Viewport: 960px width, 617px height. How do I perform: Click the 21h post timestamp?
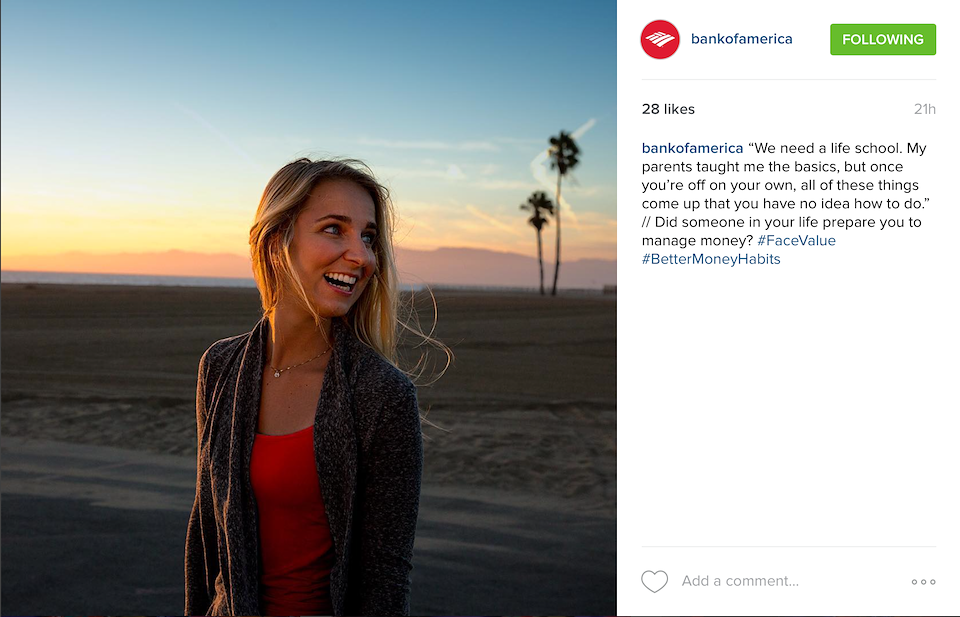[x=924, y=109]
